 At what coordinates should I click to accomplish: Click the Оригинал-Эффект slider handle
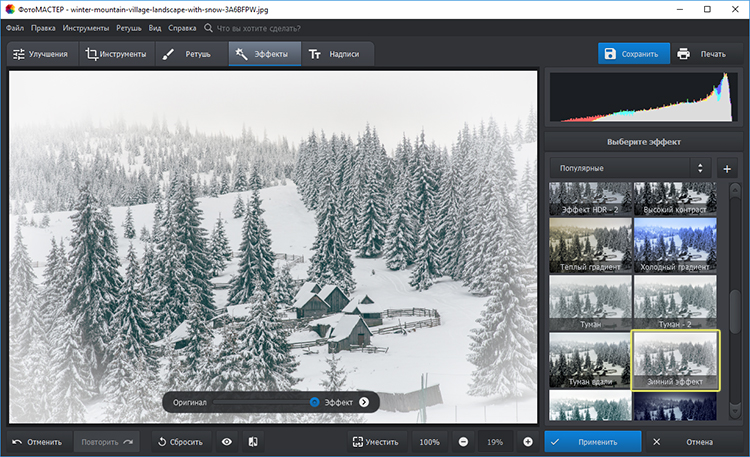[314, 402]
